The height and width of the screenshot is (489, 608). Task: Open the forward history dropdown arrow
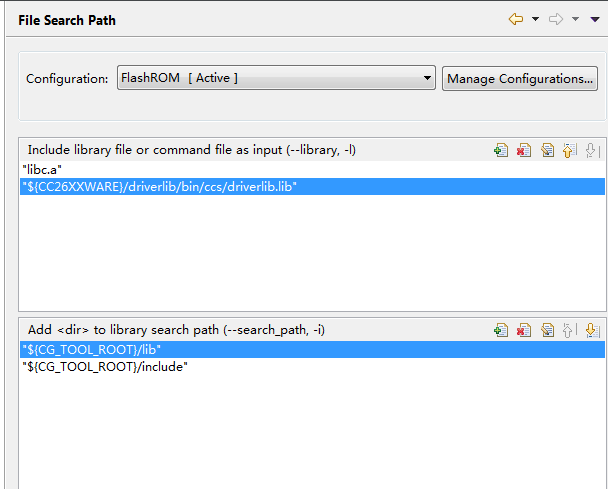pos(575,19)
